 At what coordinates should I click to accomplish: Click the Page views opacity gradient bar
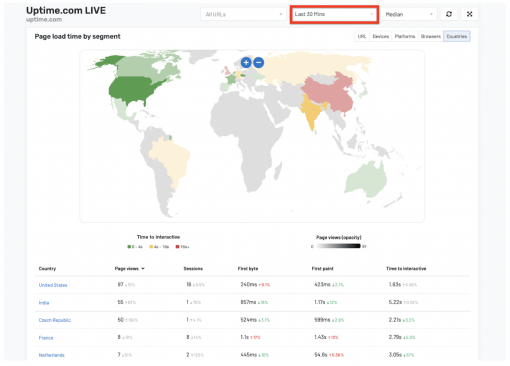(x=338, y=246)
